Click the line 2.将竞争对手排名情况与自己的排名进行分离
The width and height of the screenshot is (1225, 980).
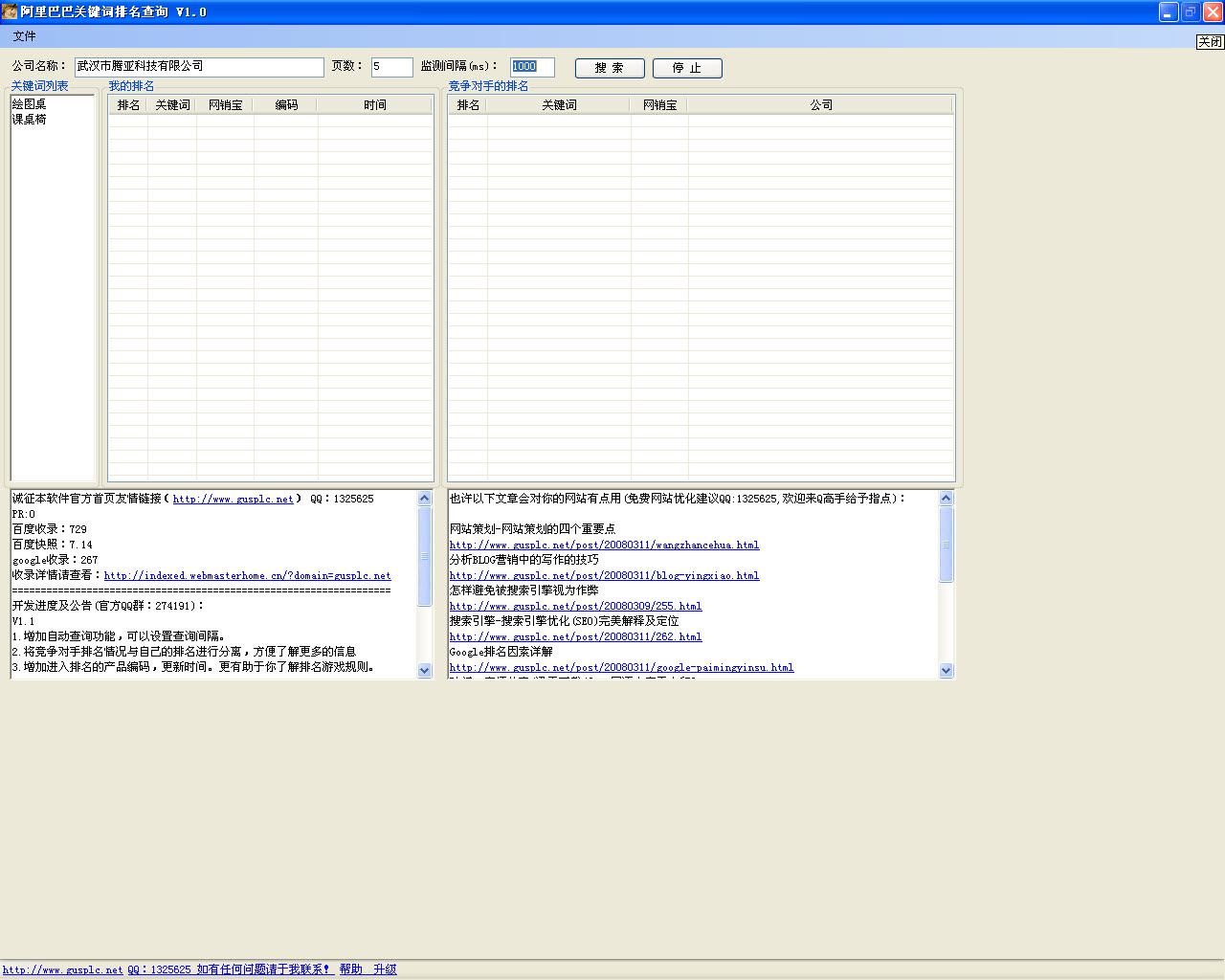click(185, 652)
